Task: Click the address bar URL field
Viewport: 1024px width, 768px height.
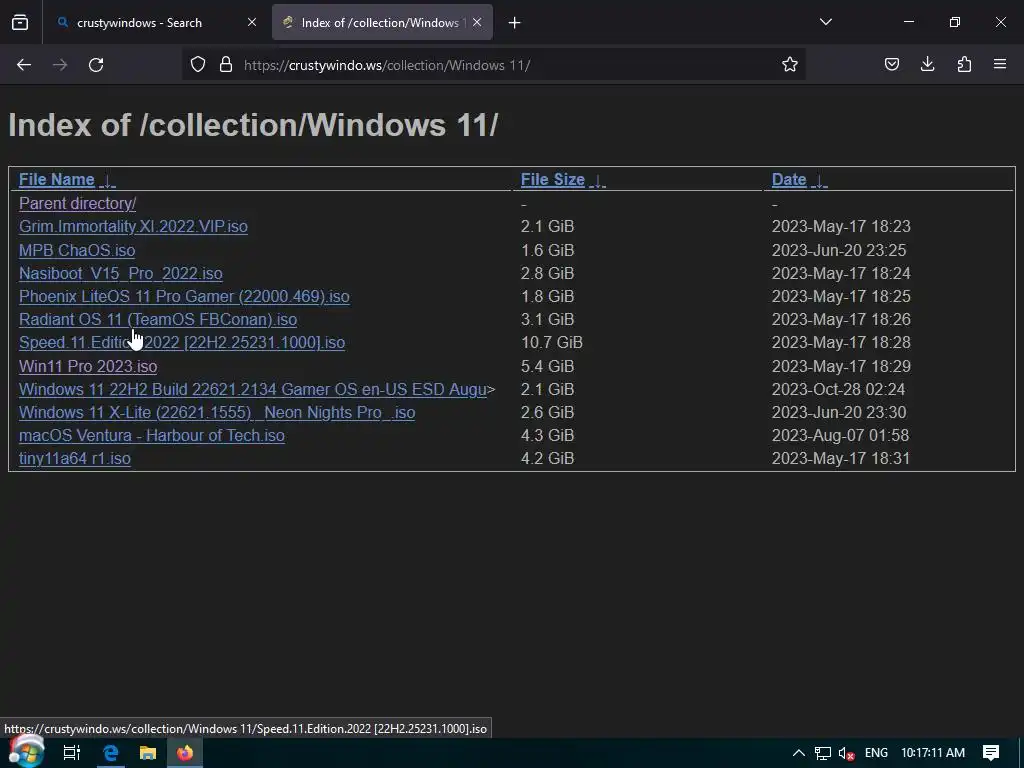Action: pos(493,65)
